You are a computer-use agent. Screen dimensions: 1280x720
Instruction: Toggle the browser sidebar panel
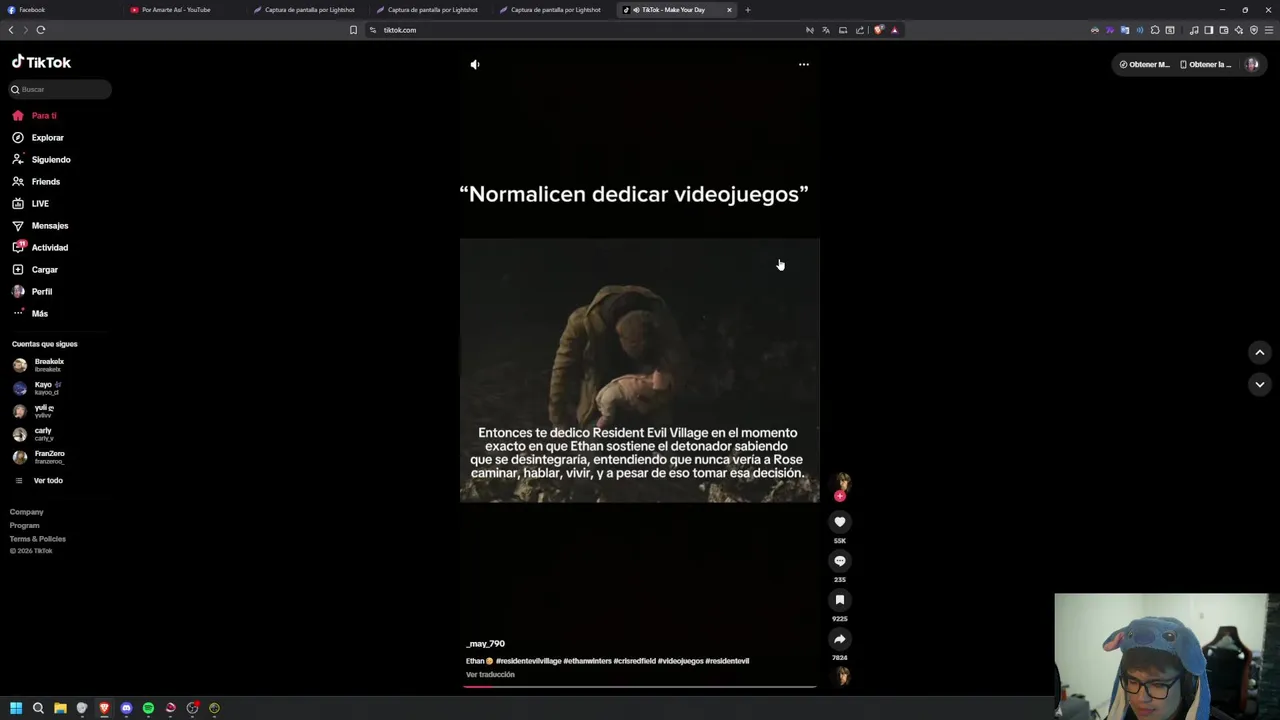point(1209,30)
